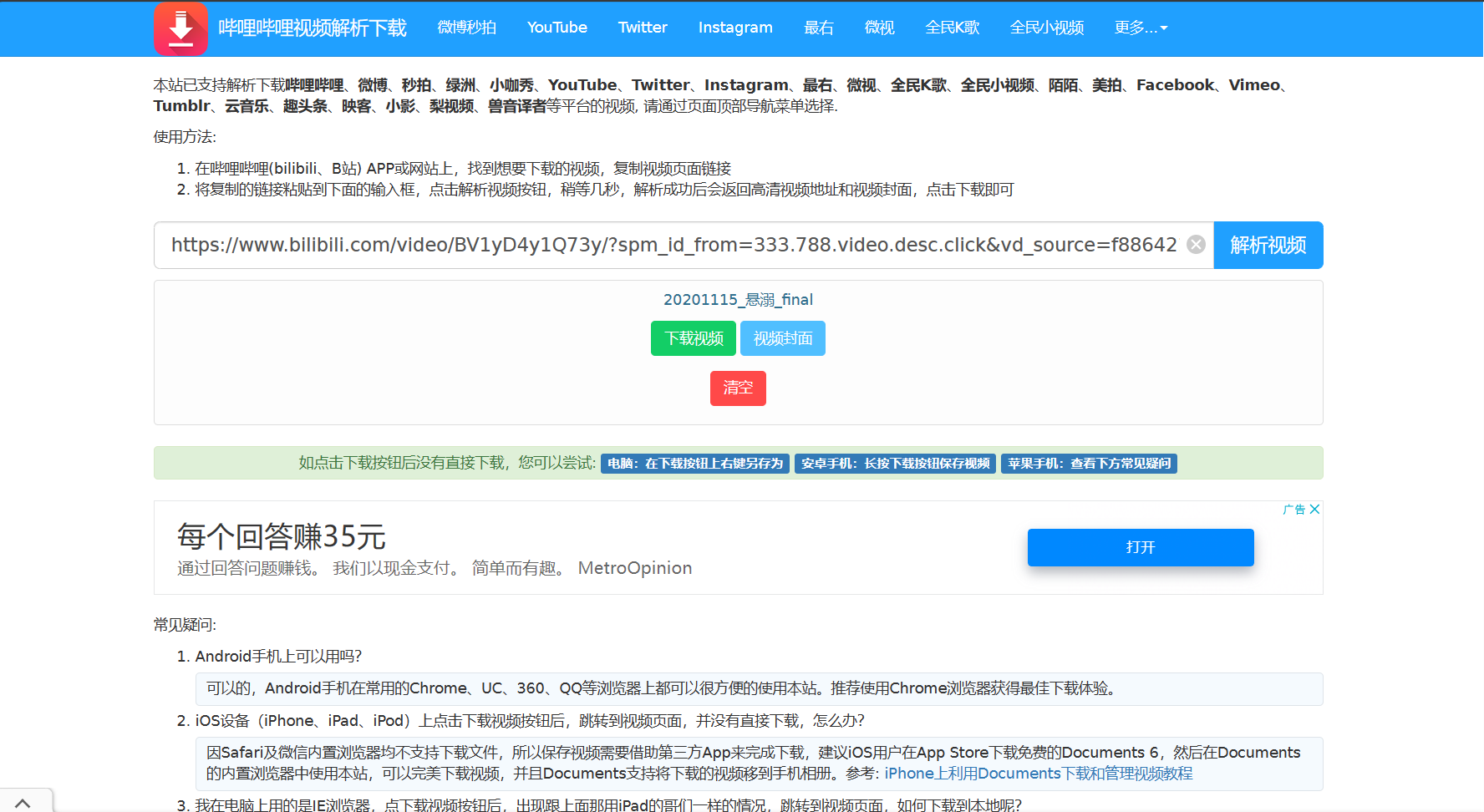This screenshot has width=1484, height=812.
Task: Click the 常见疑问: heading
Action: [185, 625]
